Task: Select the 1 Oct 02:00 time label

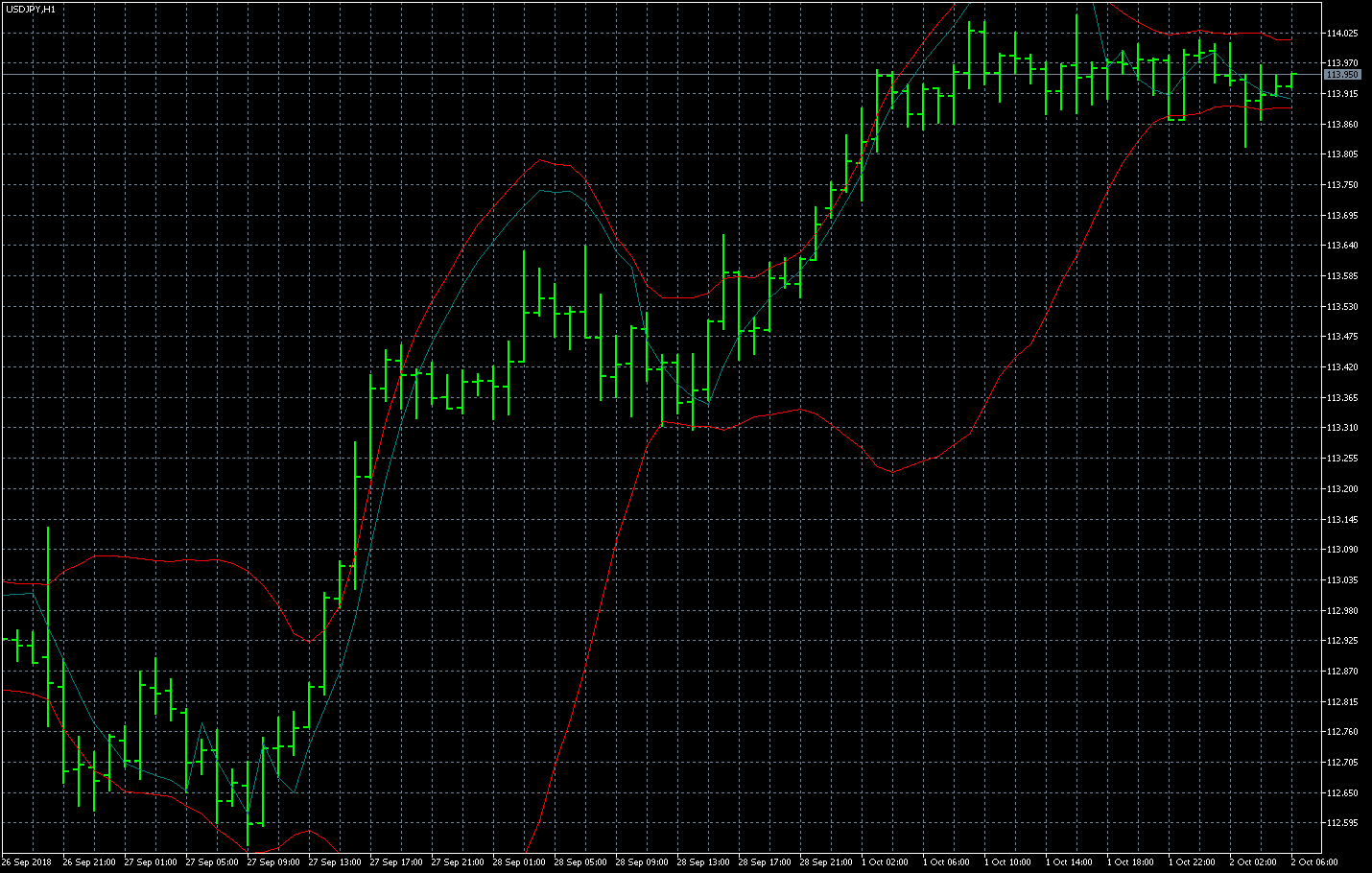Action: point(885,862)
